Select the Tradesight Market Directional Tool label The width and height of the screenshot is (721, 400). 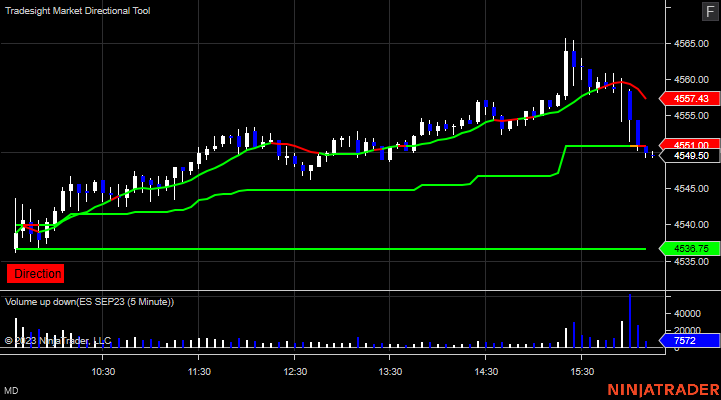(77, 11)
